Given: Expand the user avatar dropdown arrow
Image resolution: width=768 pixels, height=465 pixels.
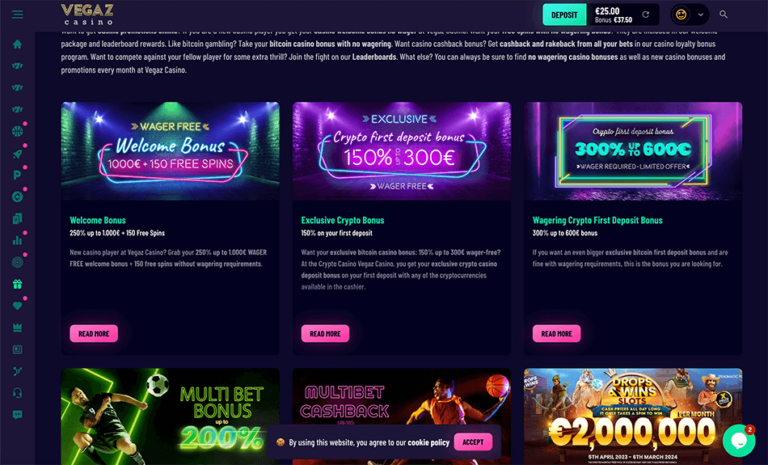Looking at the screenshot, I should click(701, 15).
